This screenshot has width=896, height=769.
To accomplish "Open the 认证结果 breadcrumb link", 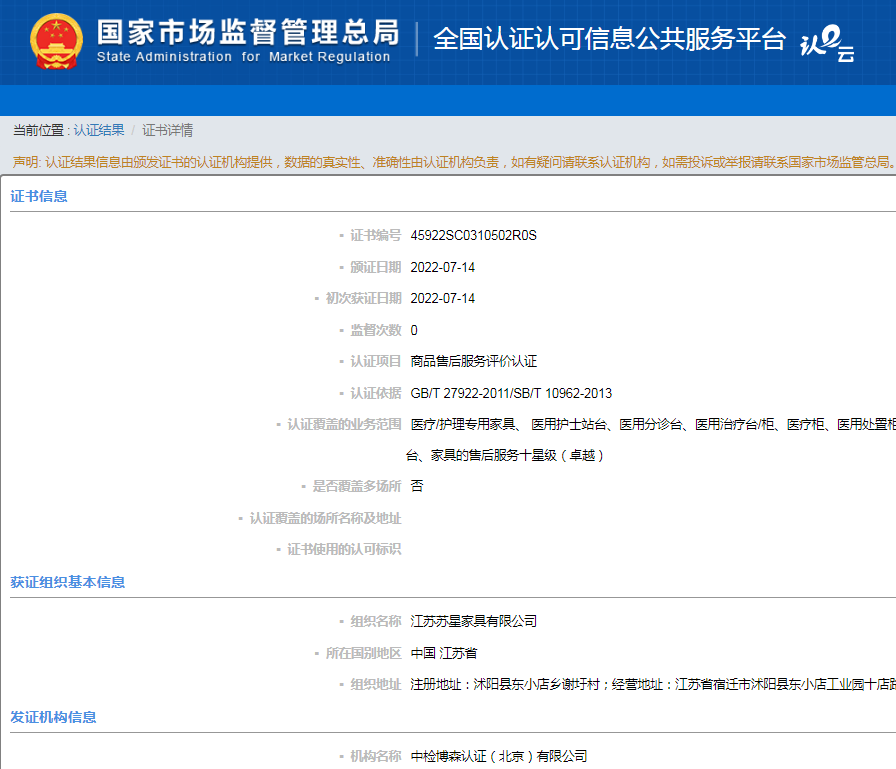I will [99, 130].
